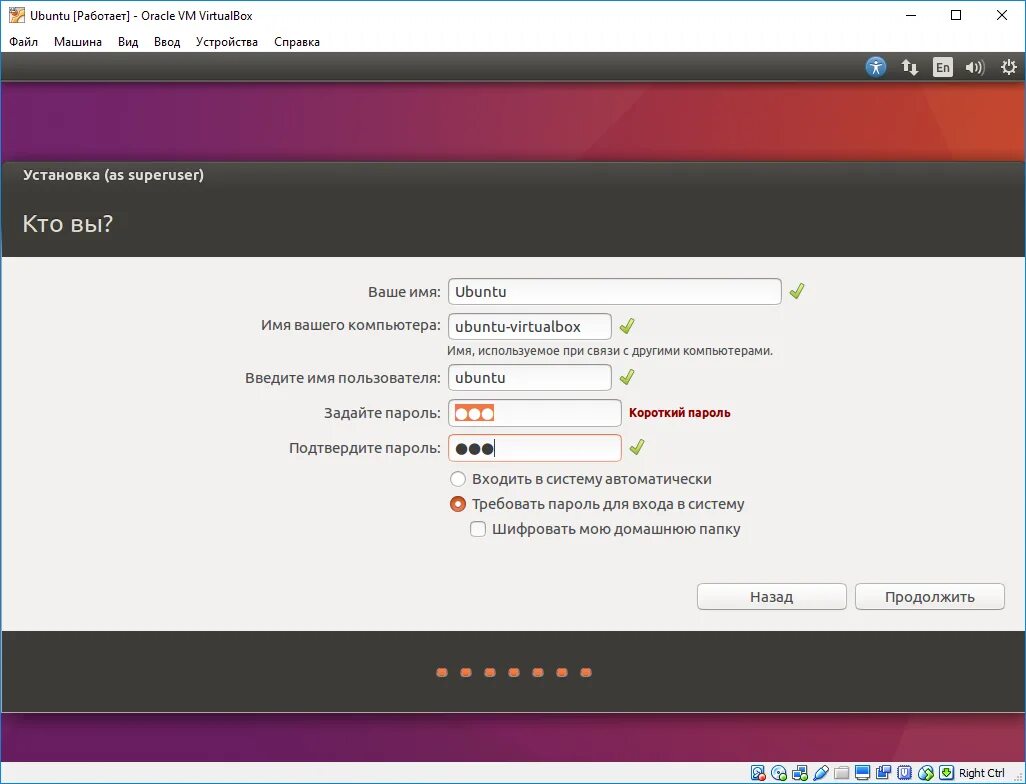Click the mouse integration status icon
The height and width of the screenshot is (784, 1026).
(926, 773)
